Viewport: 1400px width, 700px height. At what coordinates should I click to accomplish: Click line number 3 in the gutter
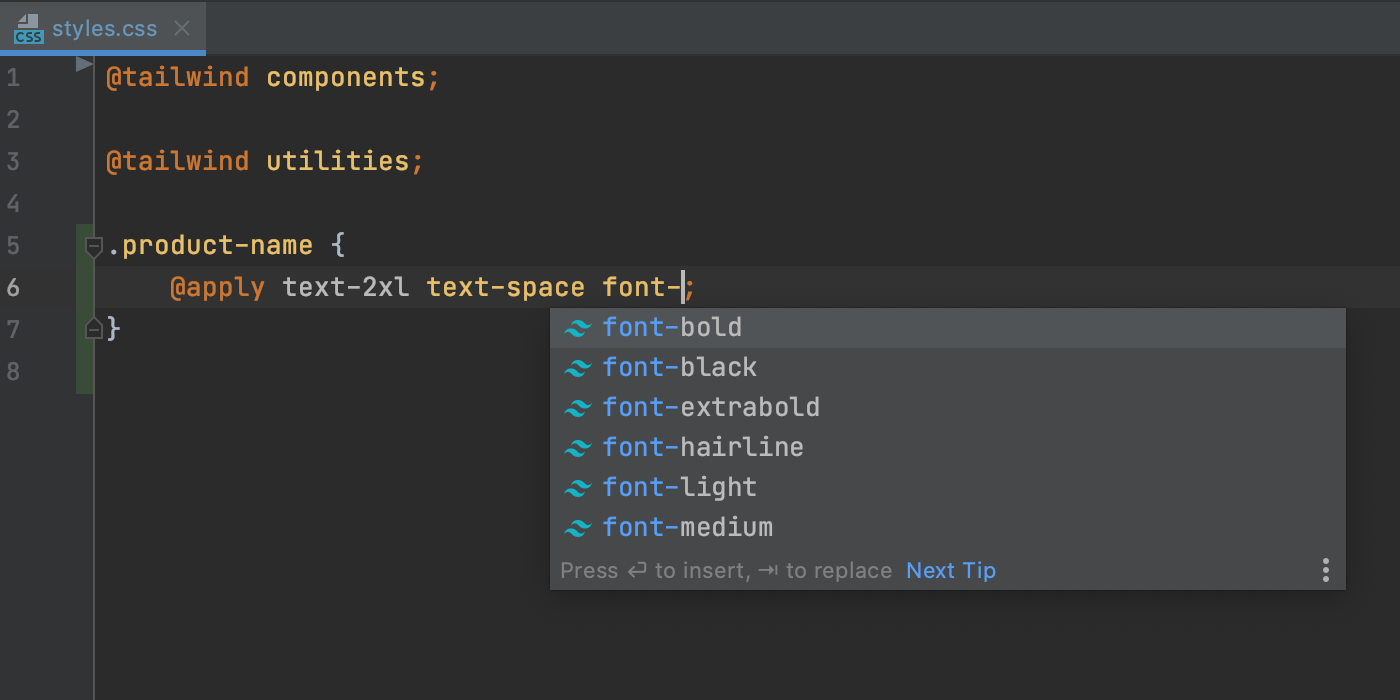[x=13, y=162]
